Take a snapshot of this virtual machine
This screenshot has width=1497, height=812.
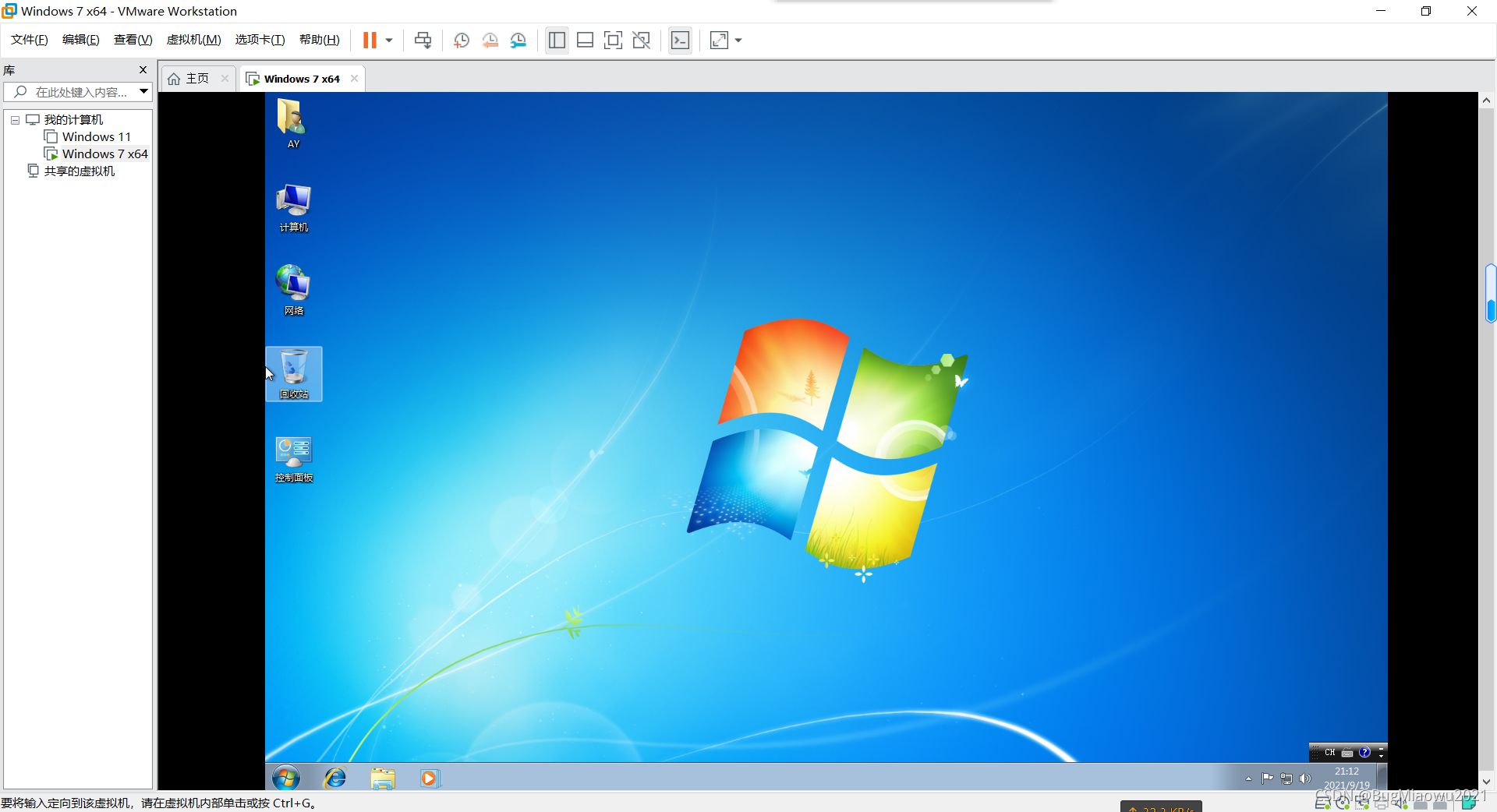[462, 40]
